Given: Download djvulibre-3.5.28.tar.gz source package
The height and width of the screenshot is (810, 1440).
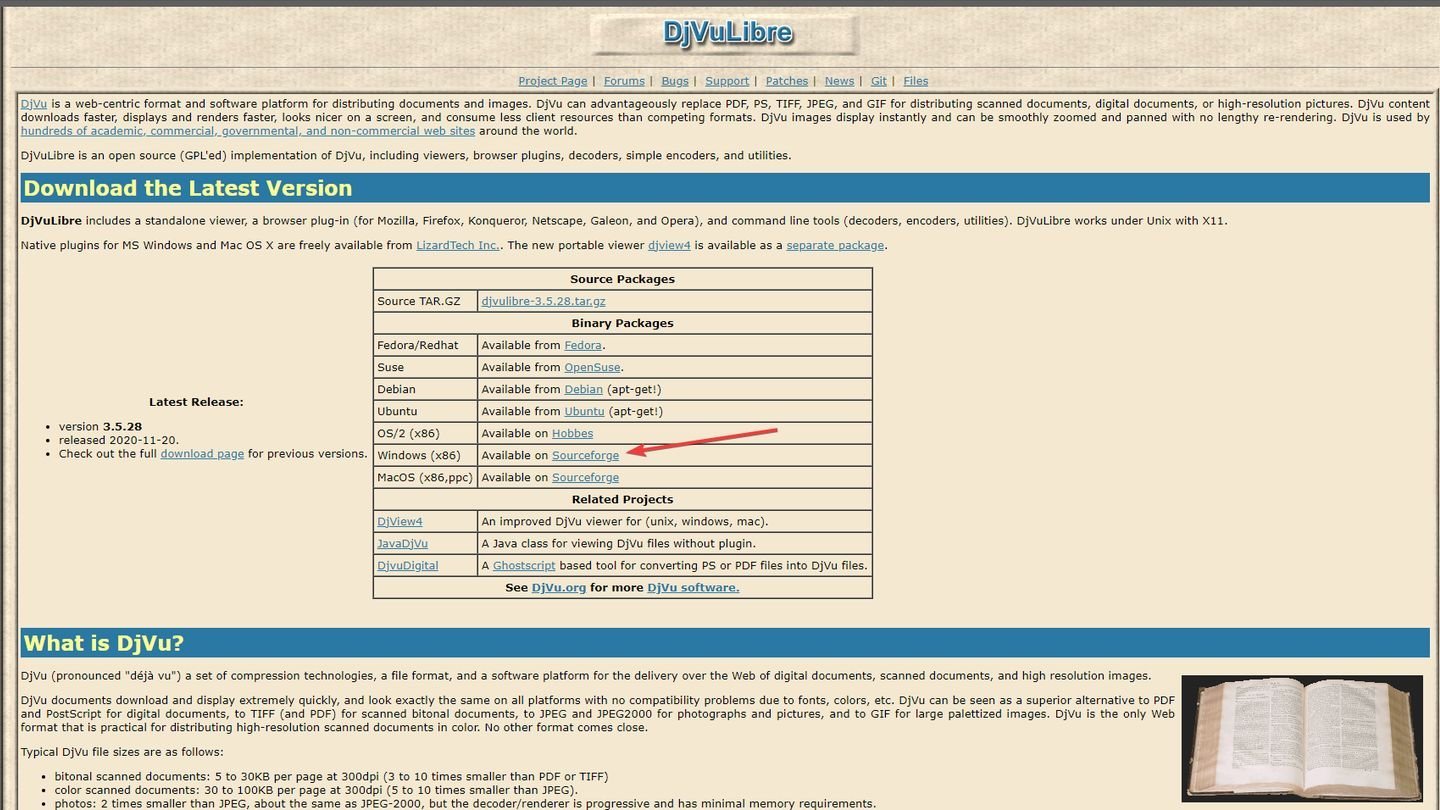Looking at the screenshot, I should tap(543, 301).
